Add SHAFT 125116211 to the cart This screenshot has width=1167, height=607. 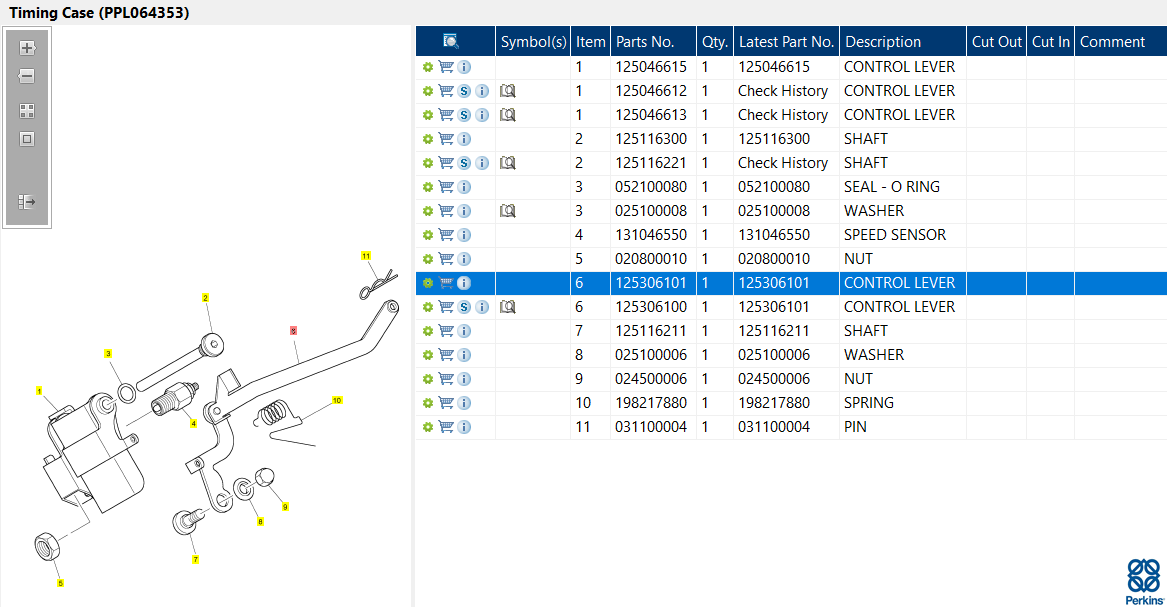446,331
